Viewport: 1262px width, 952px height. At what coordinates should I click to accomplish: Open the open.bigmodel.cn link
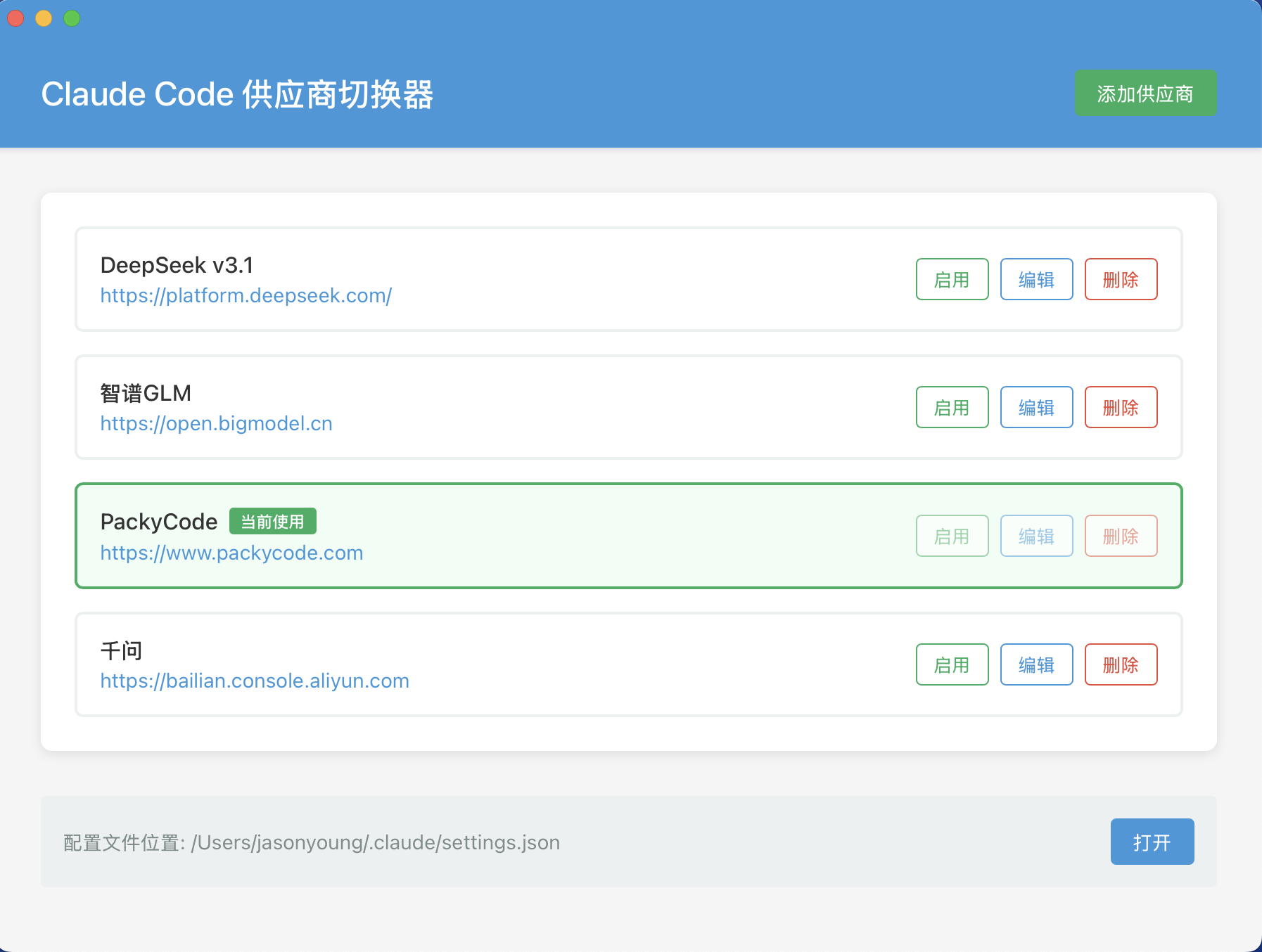pos(216,423)
